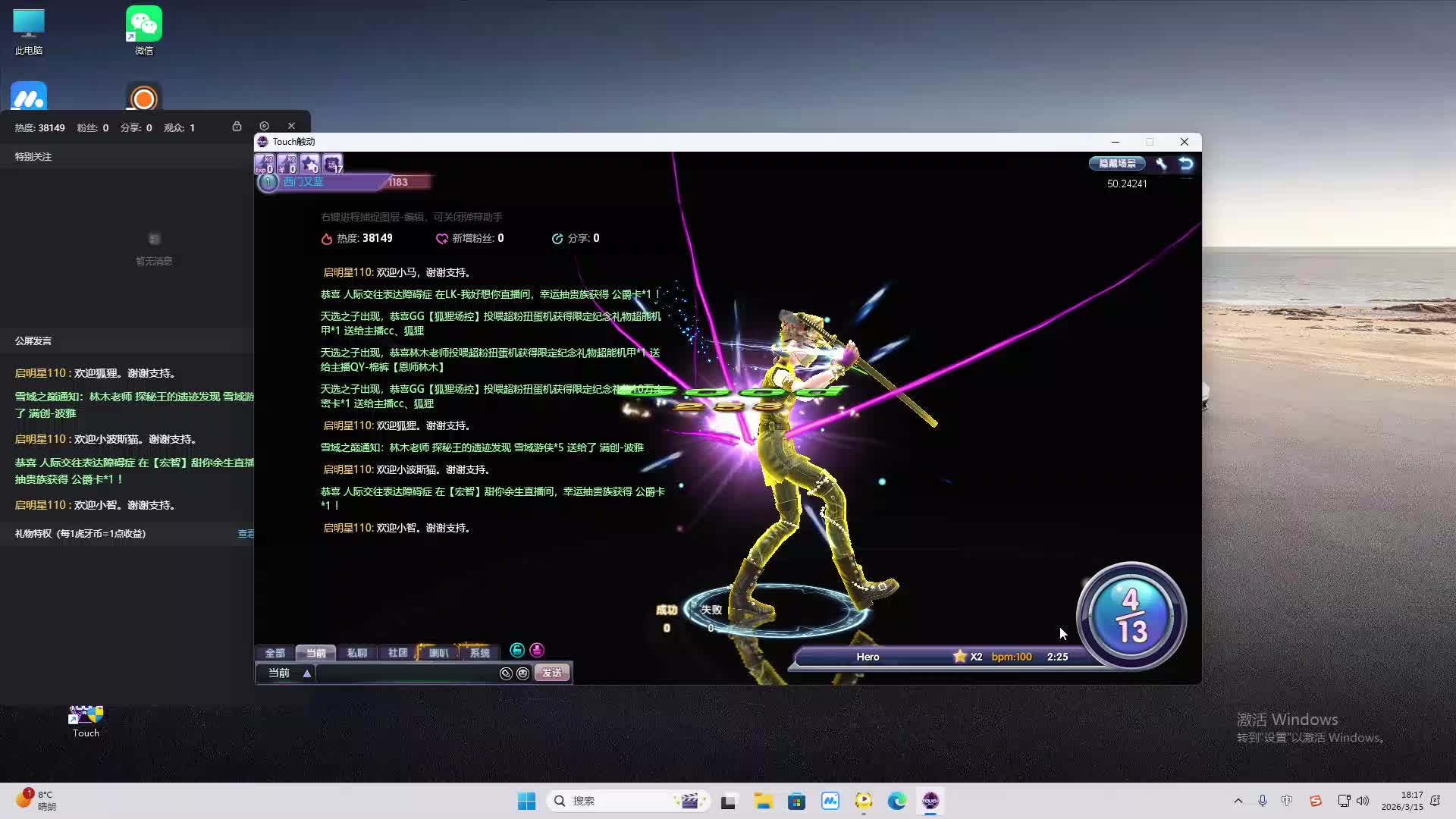Click the double money boost icon
The width and height of the screenshot is (1456, 819).
tap(287, 164)
